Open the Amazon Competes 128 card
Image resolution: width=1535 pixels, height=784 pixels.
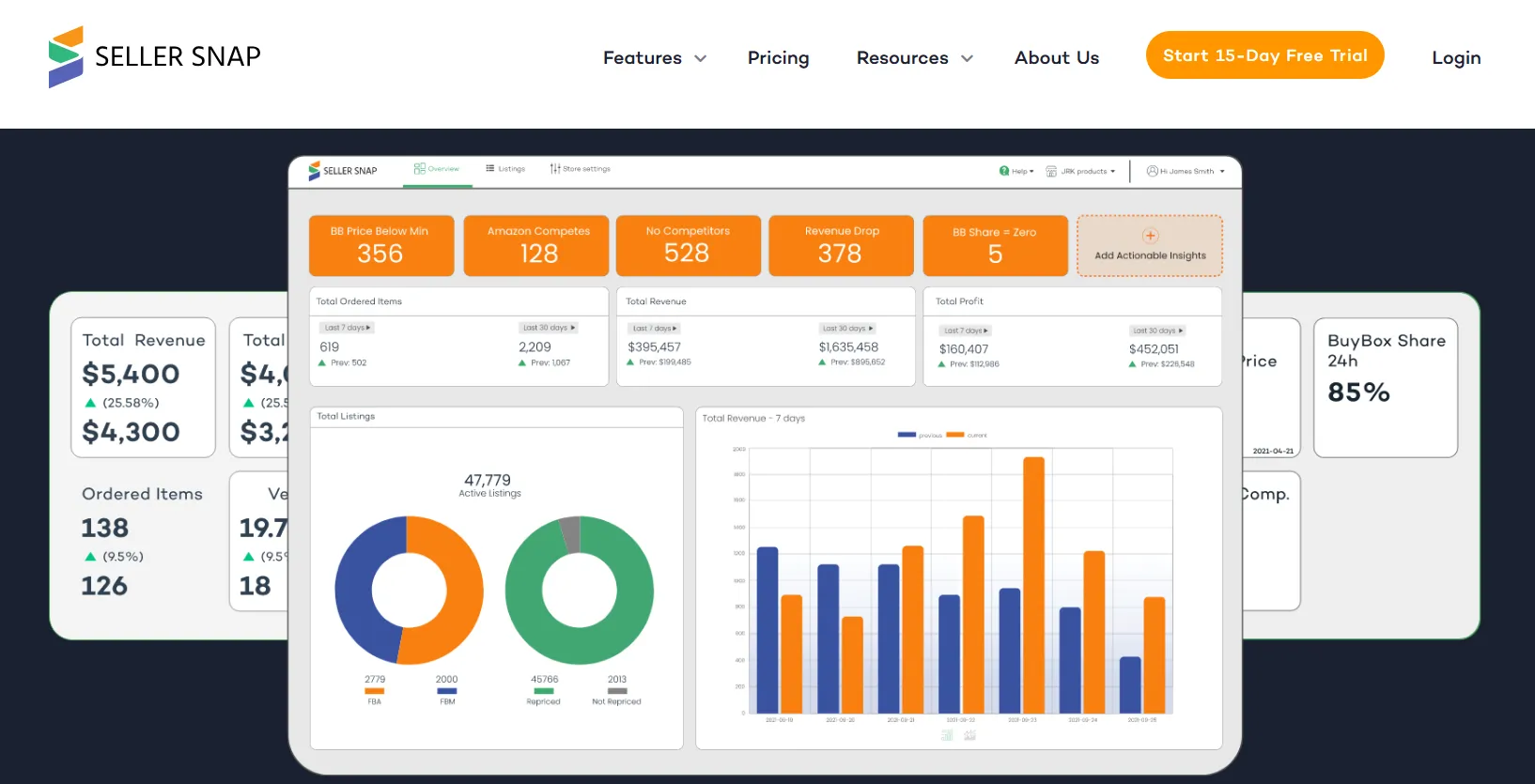pyautogui.click(x=536, y=245)
